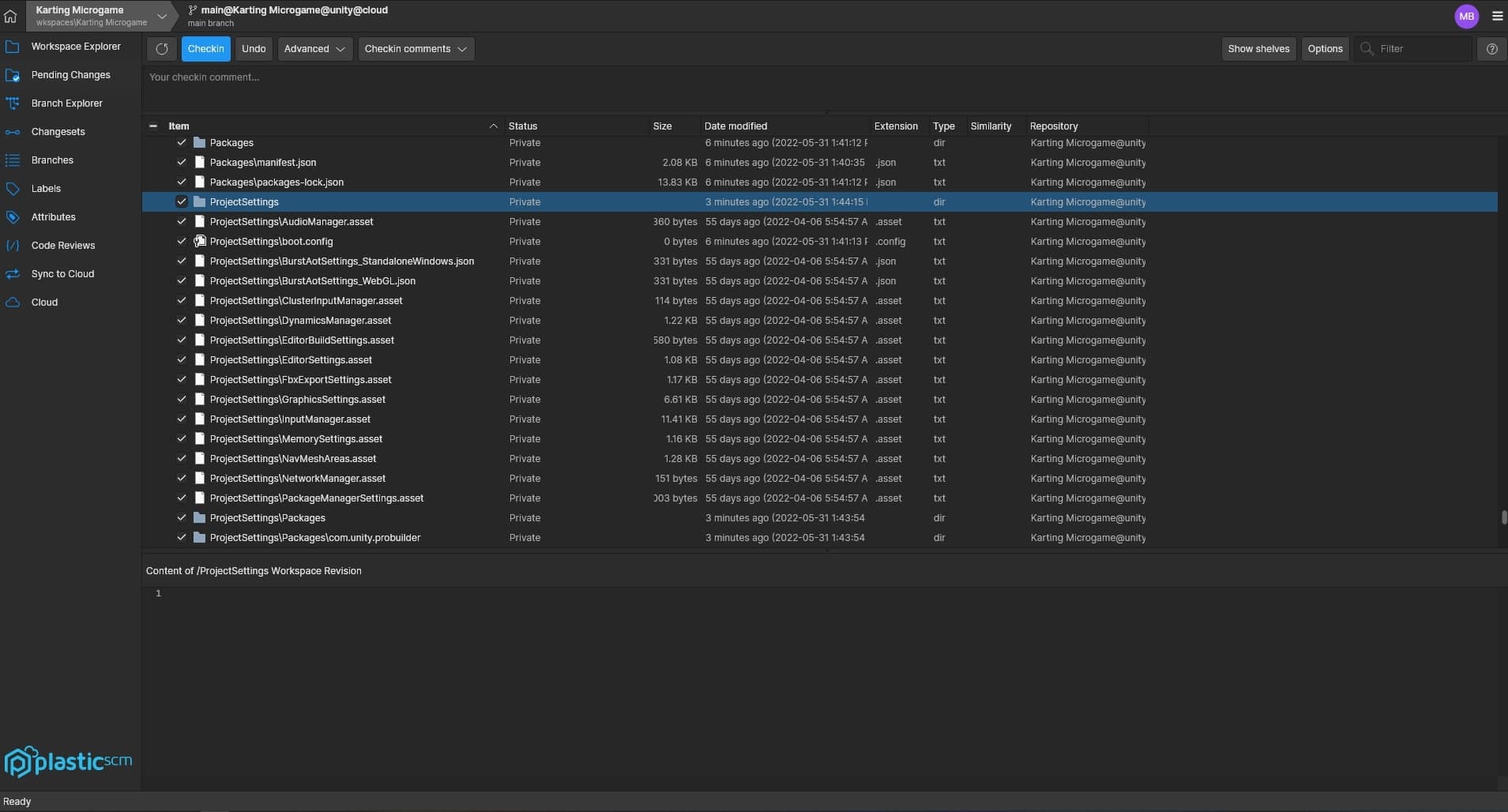Uncheck the ProjectSettings folder checkbox
This screenshot has width=1508, height=812.
point(182,201)
